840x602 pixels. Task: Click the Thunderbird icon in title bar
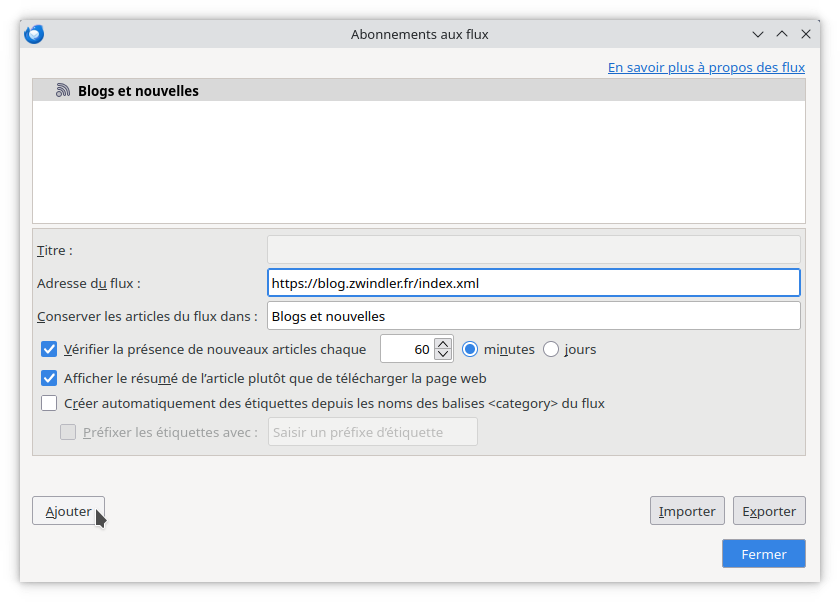pyautogui.click(x=34, y=34)
